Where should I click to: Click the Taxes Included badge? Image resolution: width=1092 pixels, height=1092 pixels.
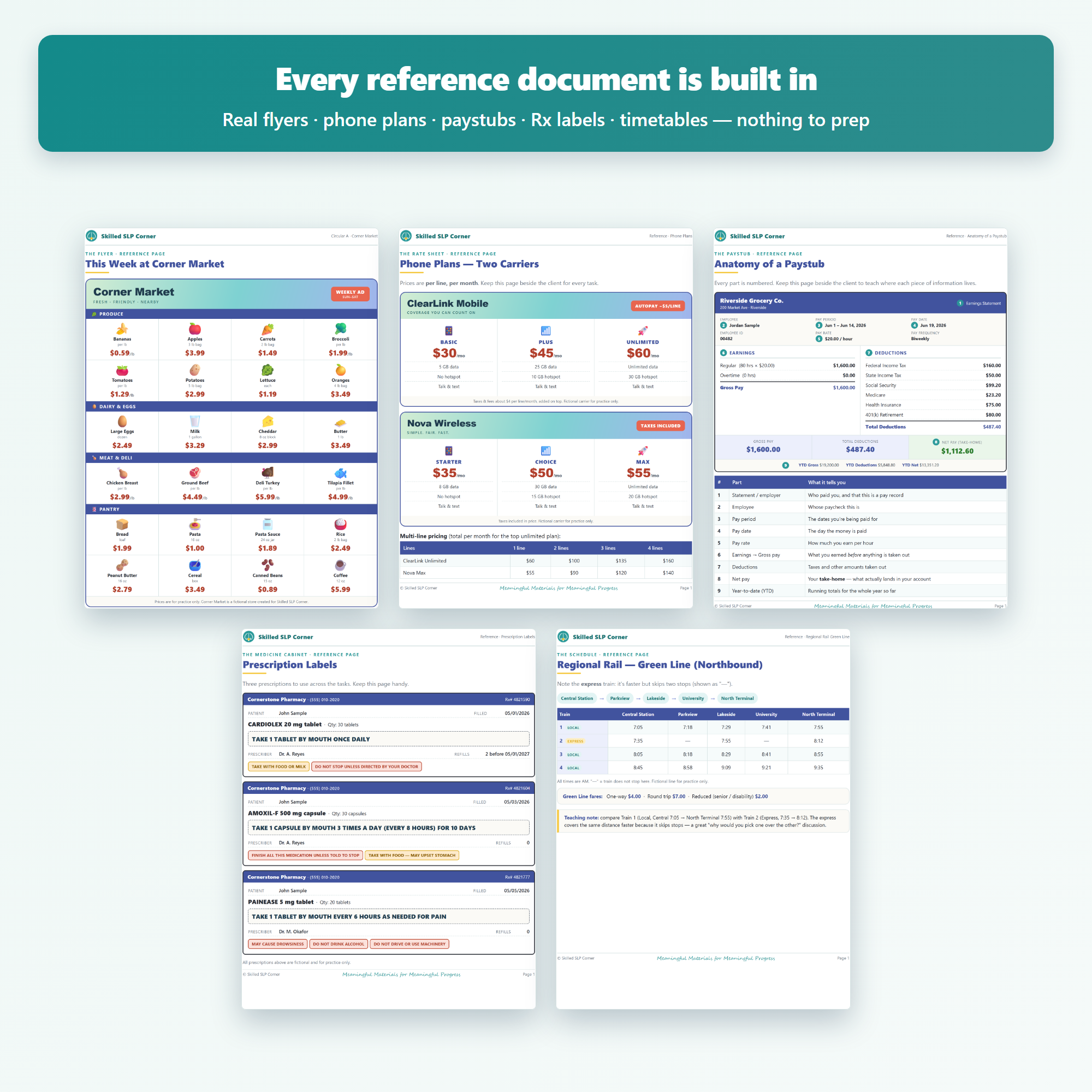pos(660,426)
